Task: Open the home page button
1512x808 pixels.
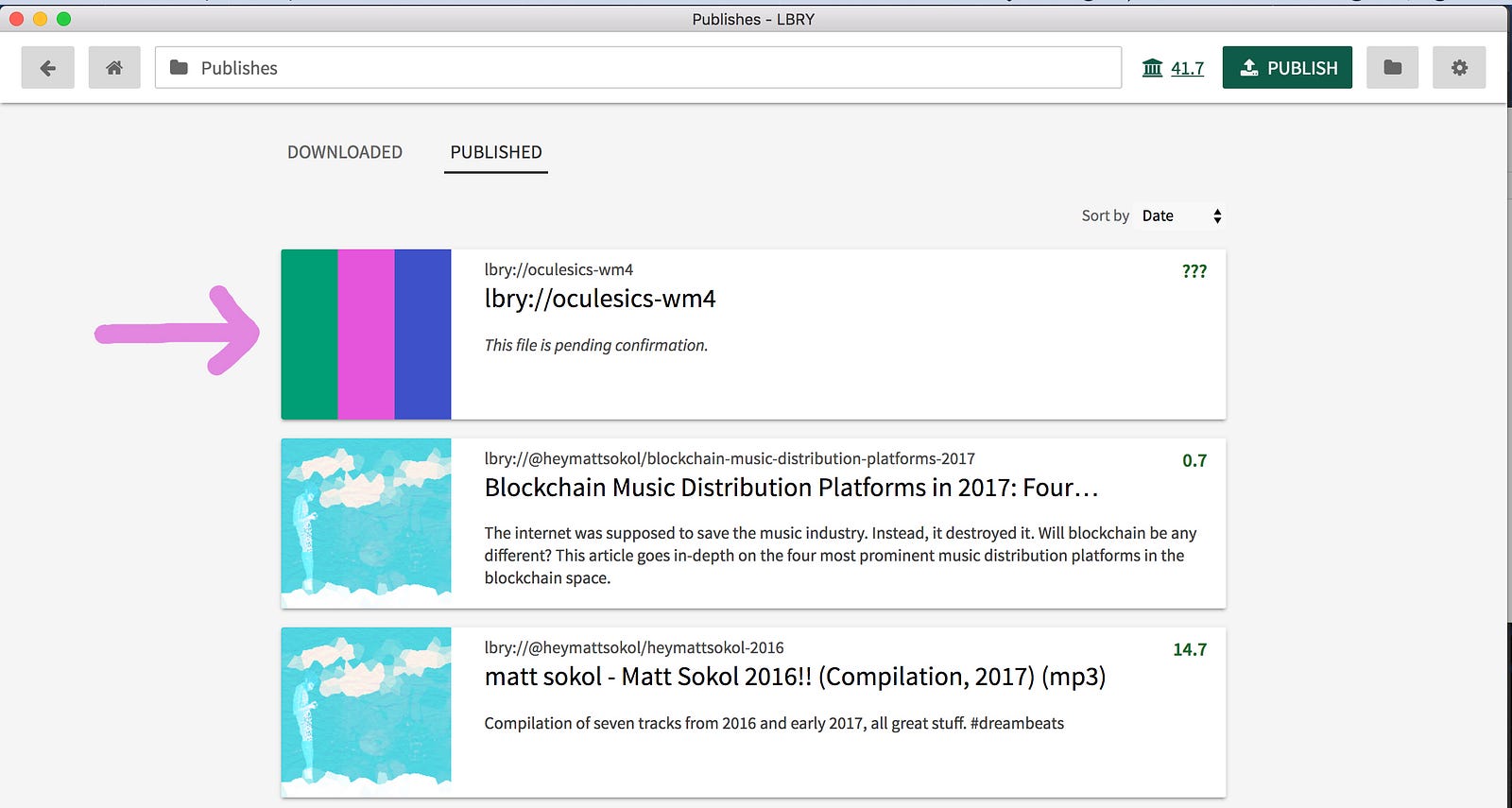Action: [114, 68]
